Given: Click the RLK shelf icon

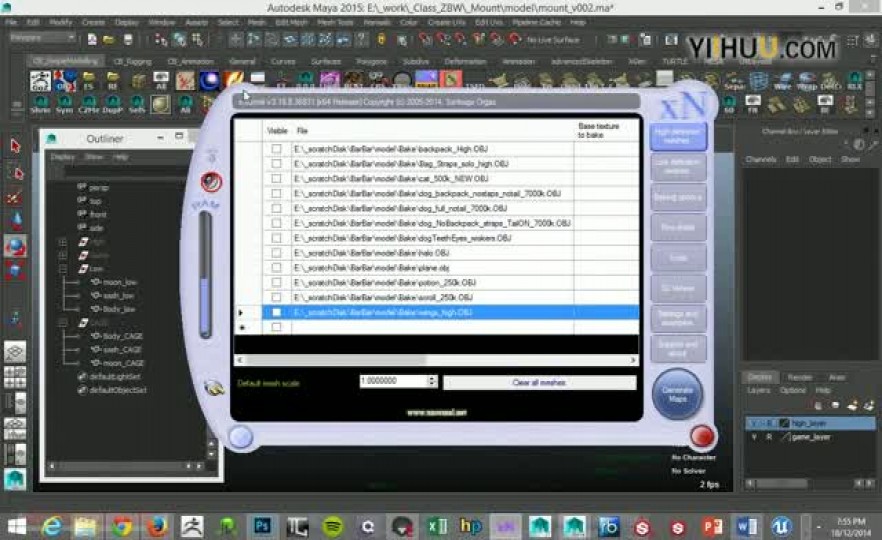Looking at the screenshot, I should [855, 81].
